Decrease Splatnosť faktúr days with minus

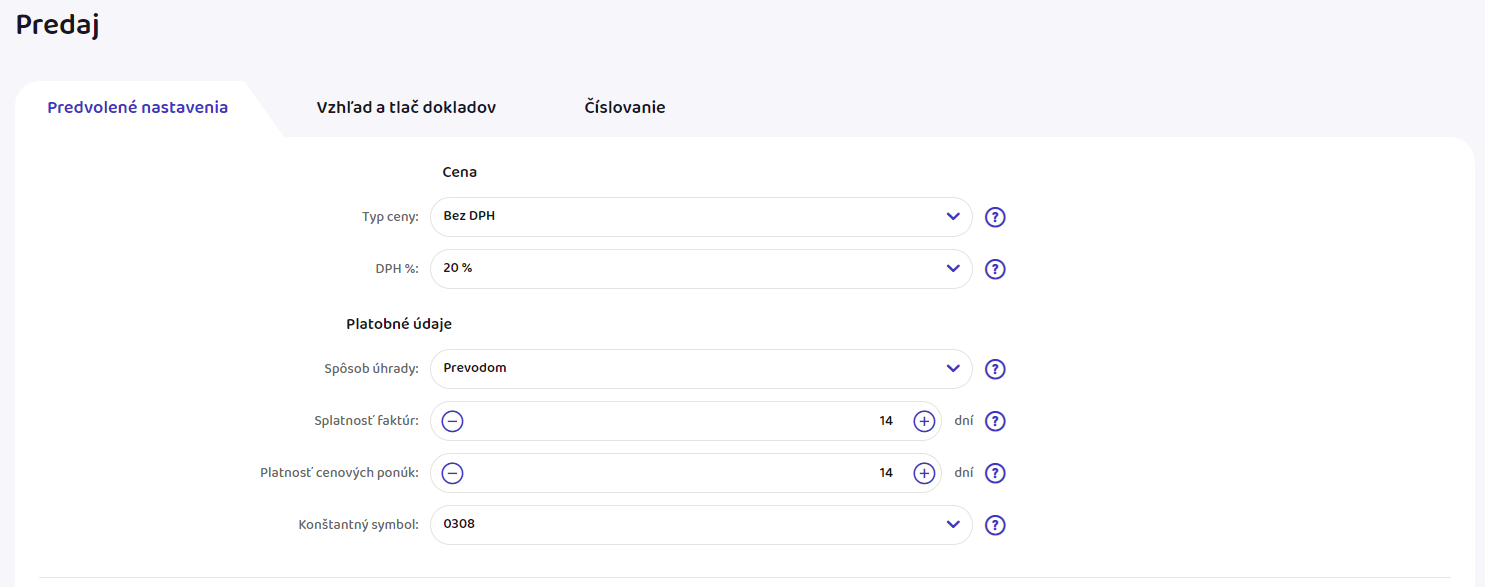[x=452, y=421]
